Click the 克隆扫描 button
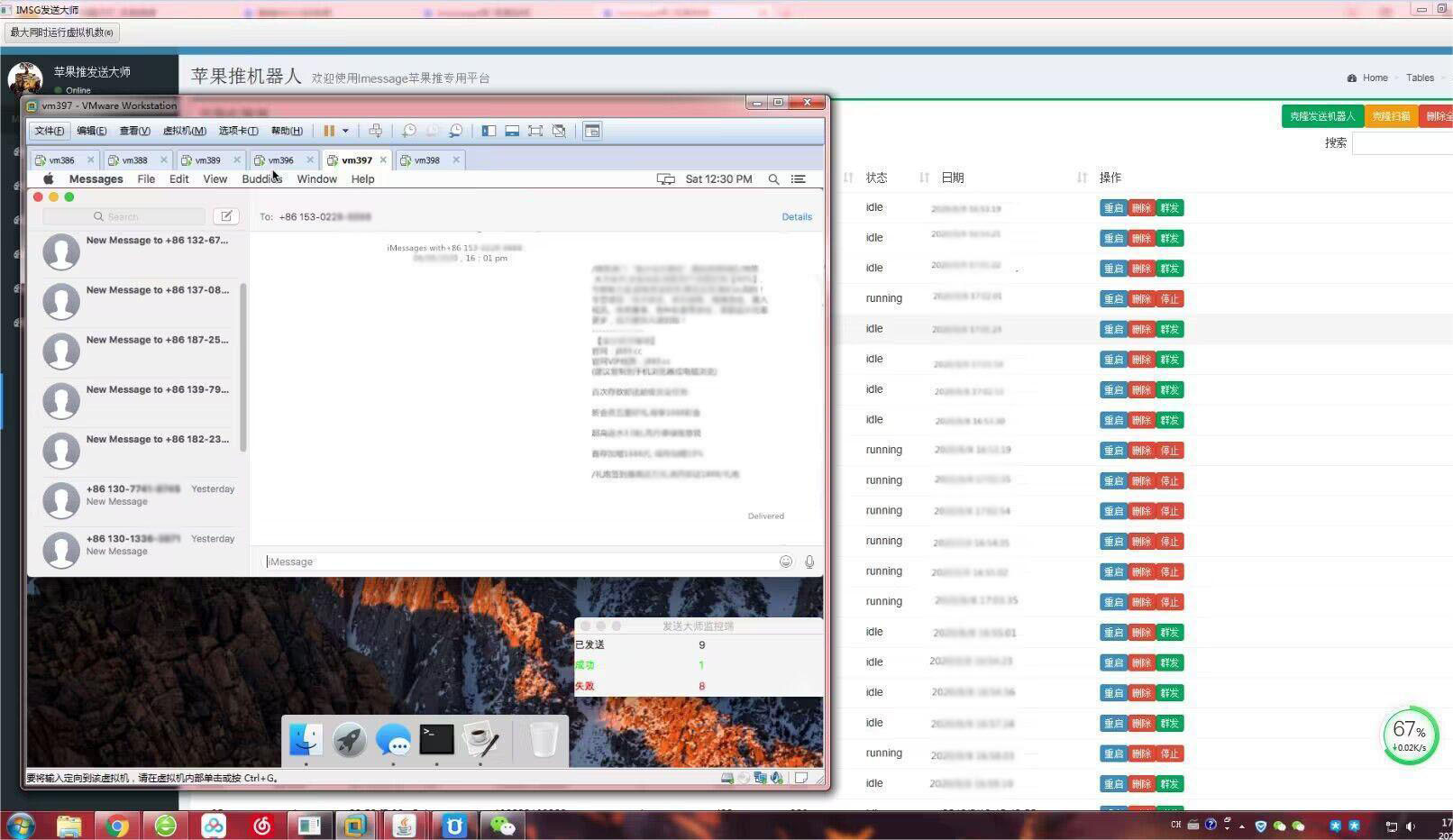Screen dimensions: 1453x840 tap(1391, 116)
